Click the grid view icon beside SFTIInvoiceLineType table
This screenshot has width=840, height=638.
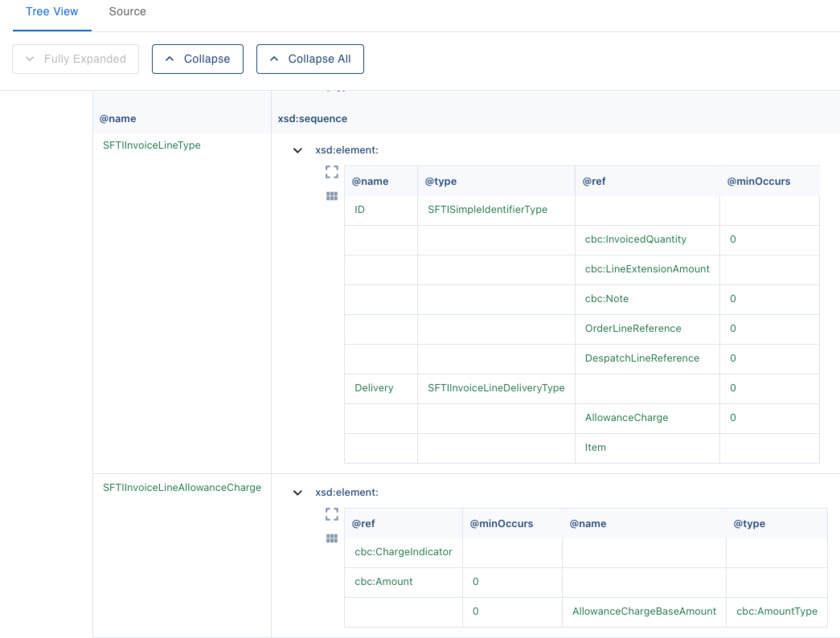pos(332,196)
